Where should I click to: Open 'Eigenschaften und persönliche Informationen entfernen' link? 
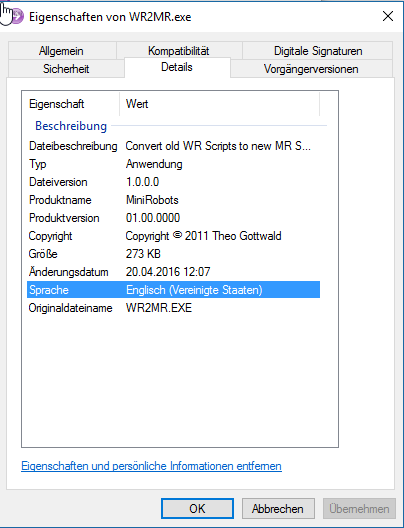[x=152, y=466]
